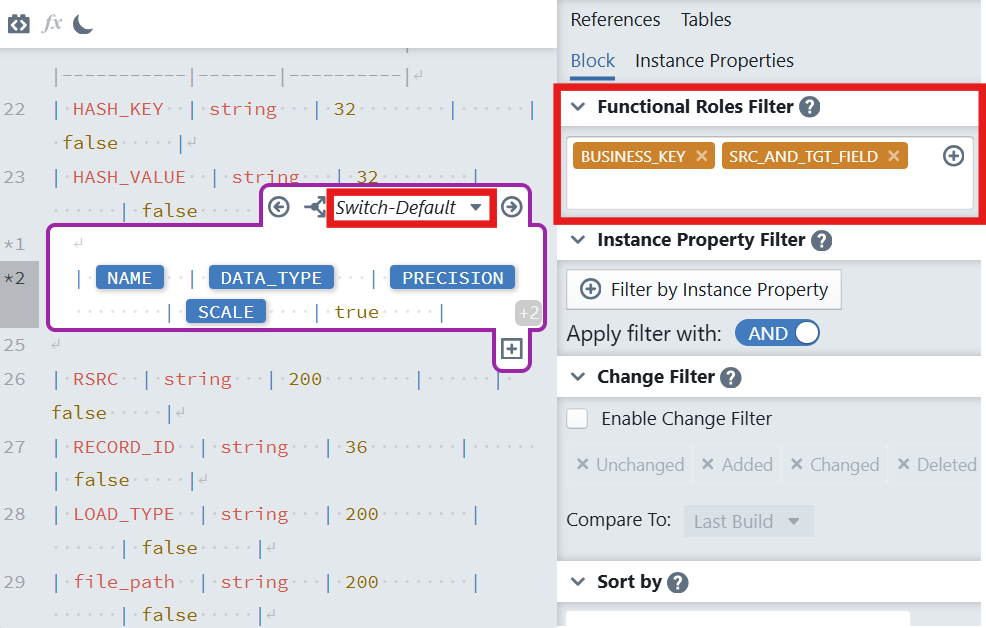Click the fx formula icon
The height and width of the screenshot is (628, 986).
[52, 23]
